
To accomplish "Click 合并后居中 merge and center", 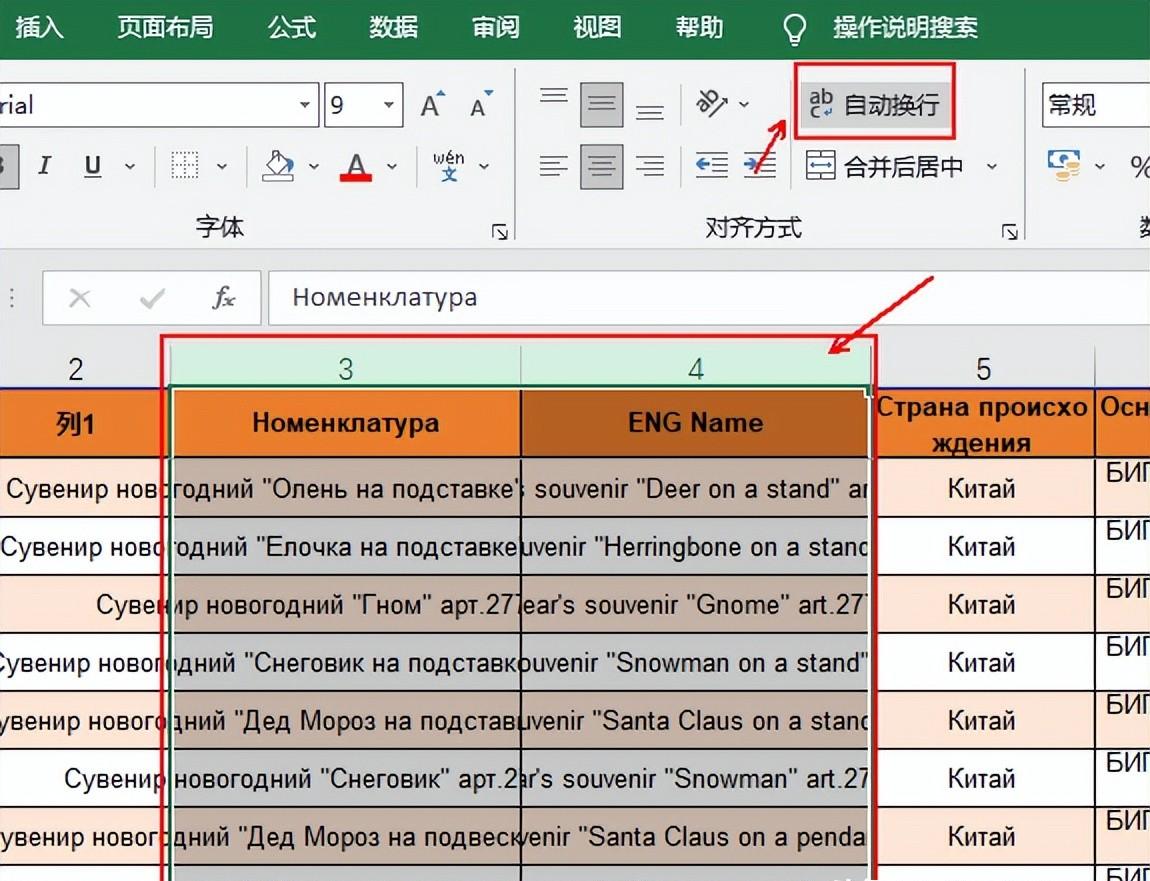I will point(885,167).
